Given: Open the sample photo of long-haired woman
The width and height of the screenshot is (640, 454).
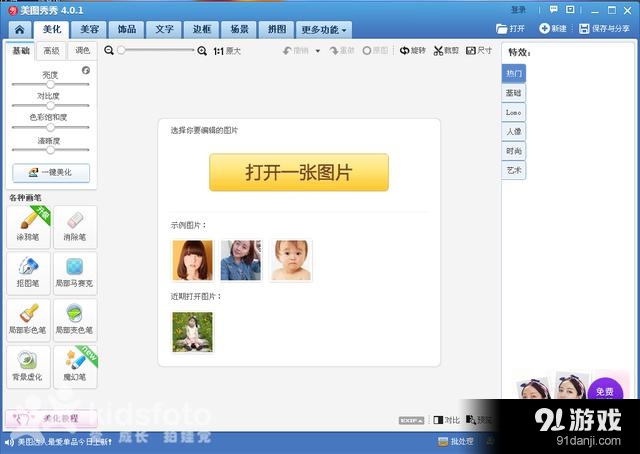Looking at the screenshot, I should pos(193,260).
